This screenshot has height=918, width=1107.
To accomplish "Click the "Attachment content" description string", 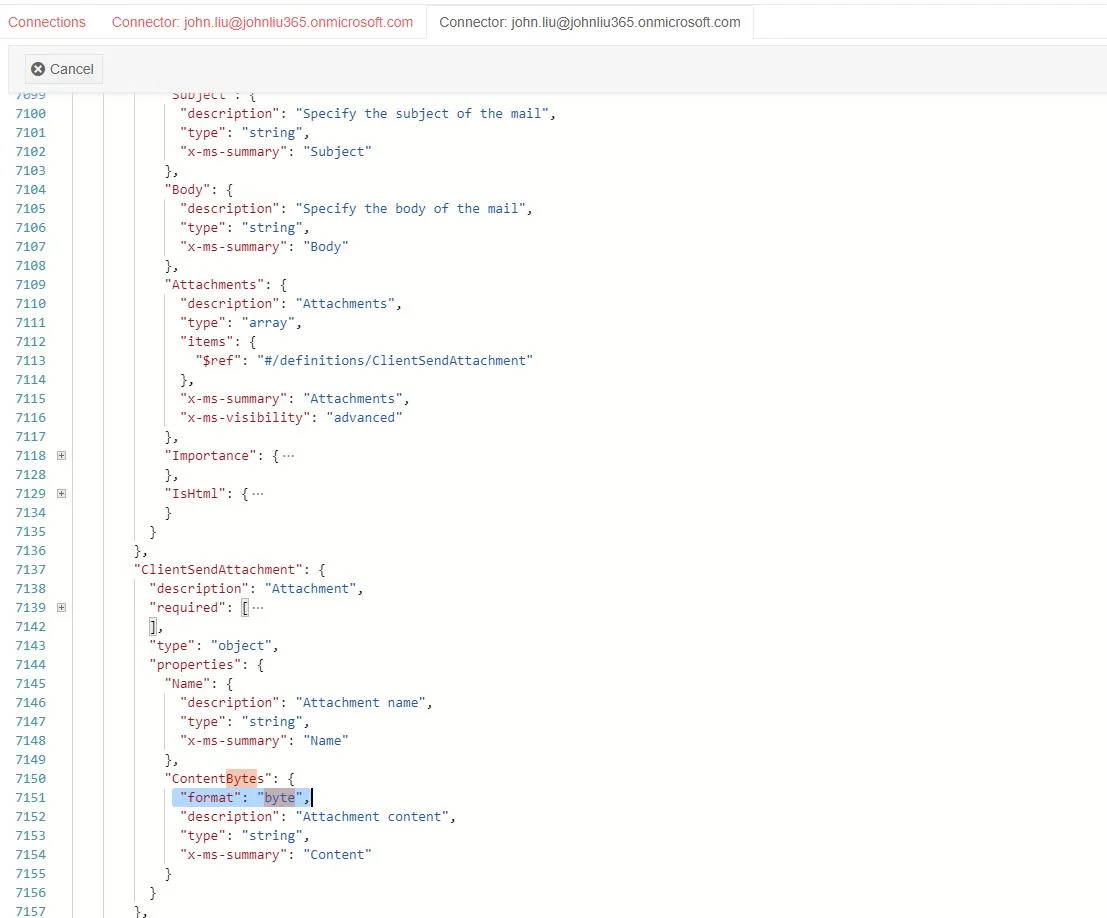I will [x=378, y=816].
